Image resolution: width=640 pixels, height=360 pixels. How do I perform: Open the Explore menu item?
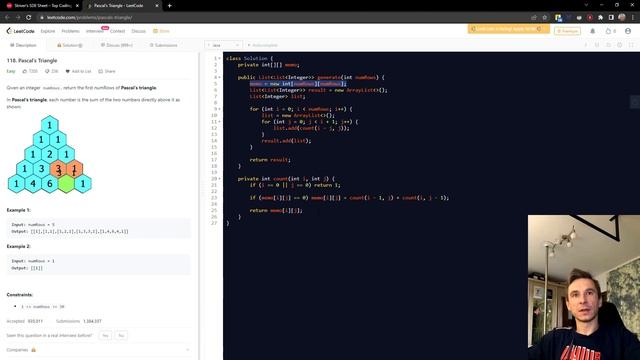[x=48, y=31]
